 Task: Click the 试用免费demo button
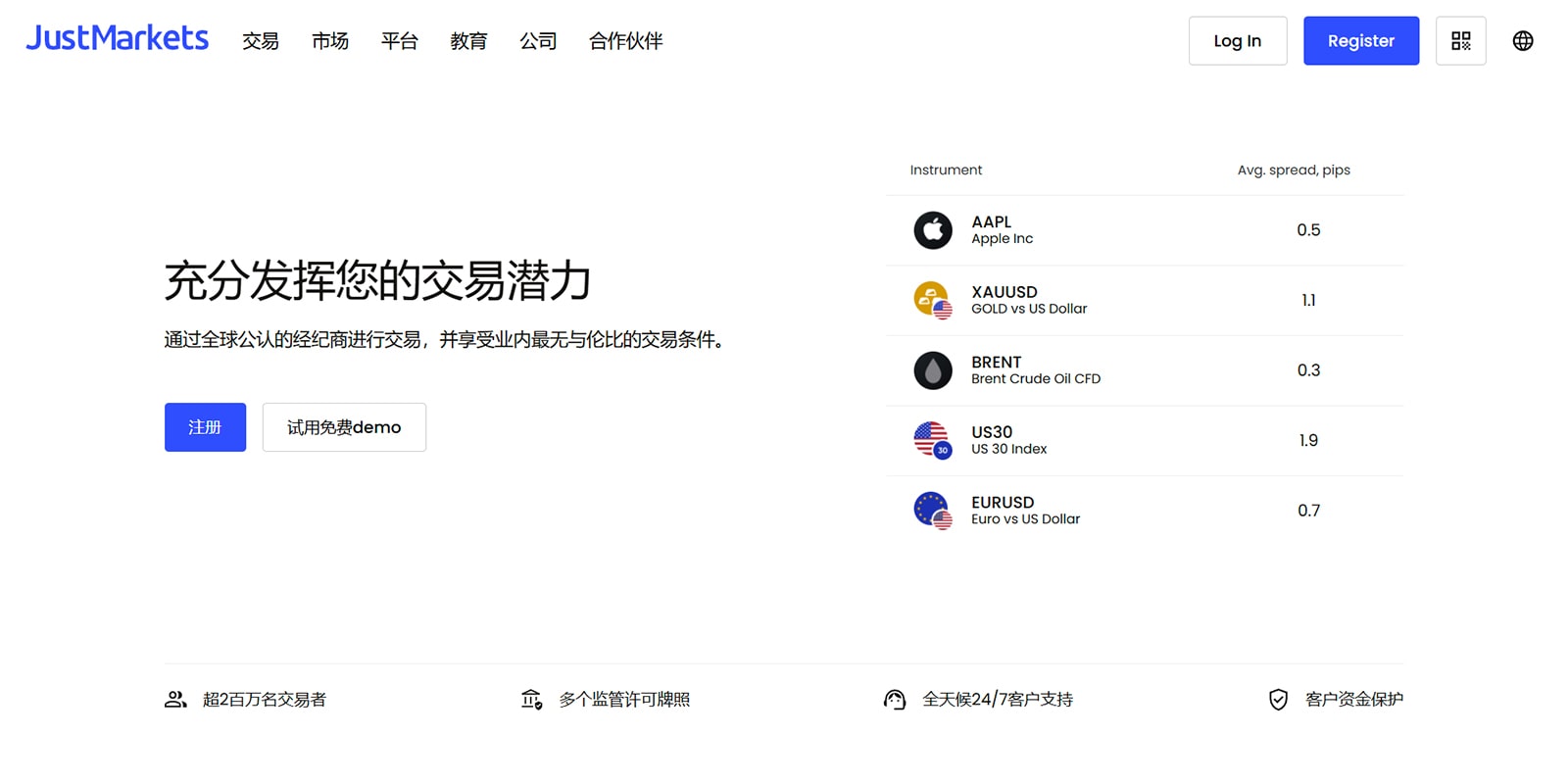click(344, 427)
